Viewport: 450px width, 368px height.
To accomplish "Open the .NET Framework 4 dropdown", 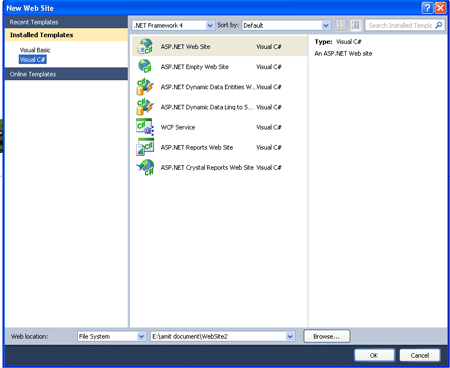I will [173, 25].
